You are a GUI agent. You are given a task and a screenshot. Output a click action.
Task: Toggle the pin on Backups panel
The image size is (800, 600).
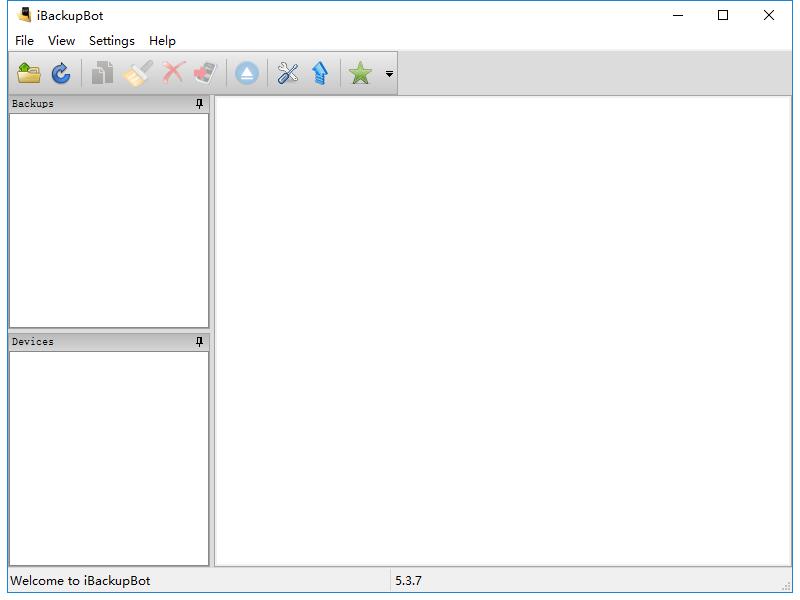199,104
